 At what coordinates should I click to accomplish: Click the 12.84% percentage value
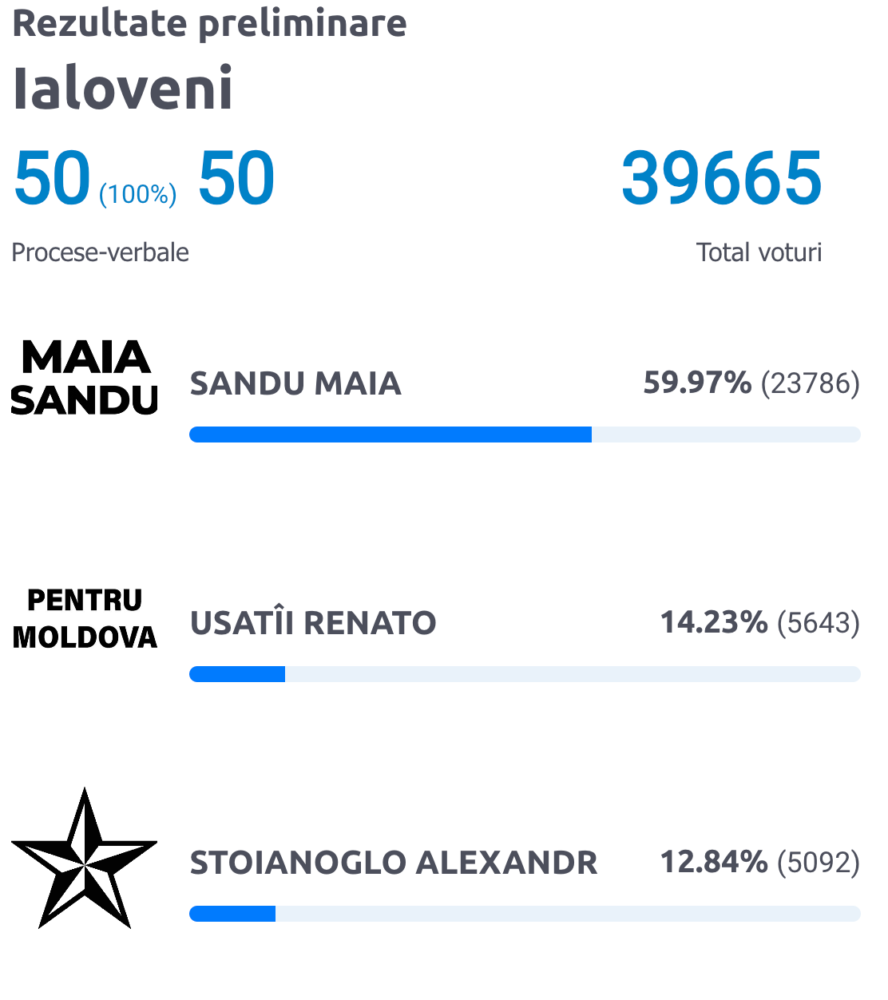pos(713,862)
